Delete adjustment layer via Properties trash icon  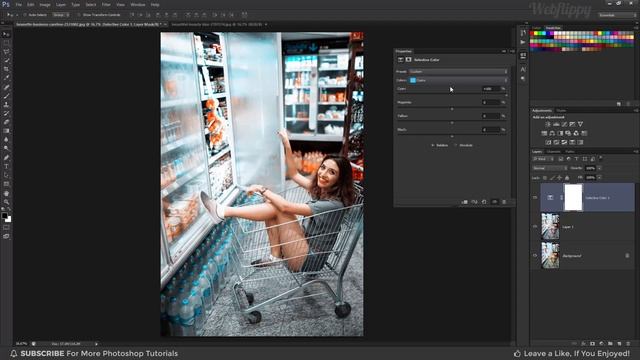504,202
